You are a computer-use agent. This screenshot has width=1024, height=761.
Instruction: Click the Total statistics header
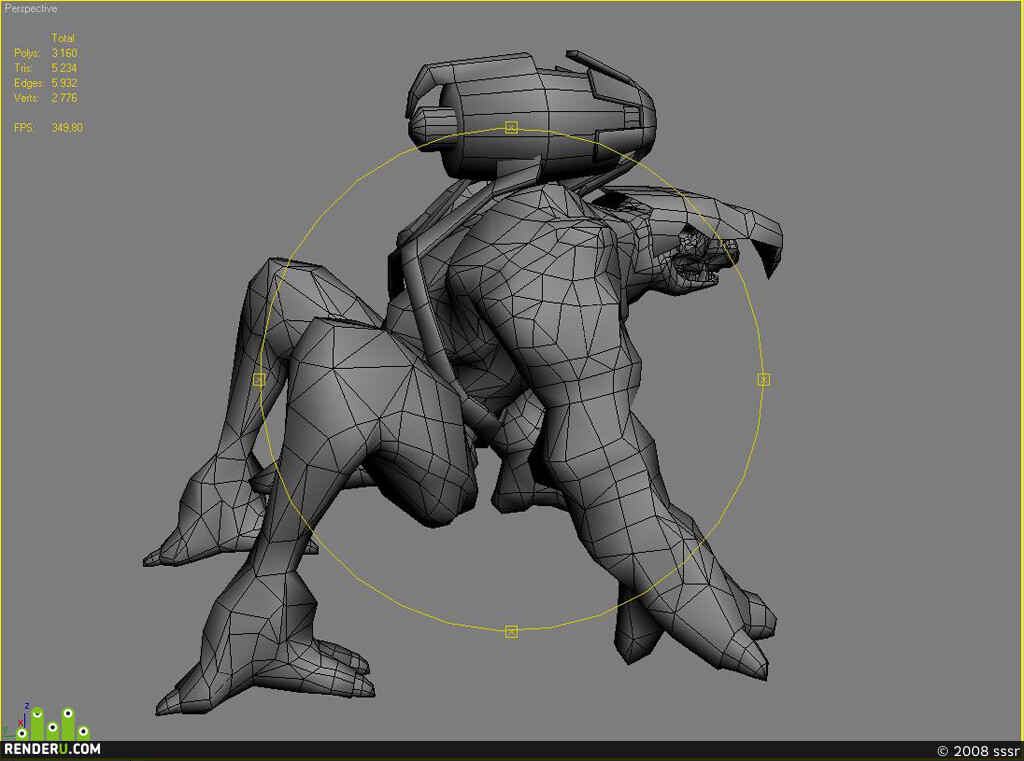63,38
